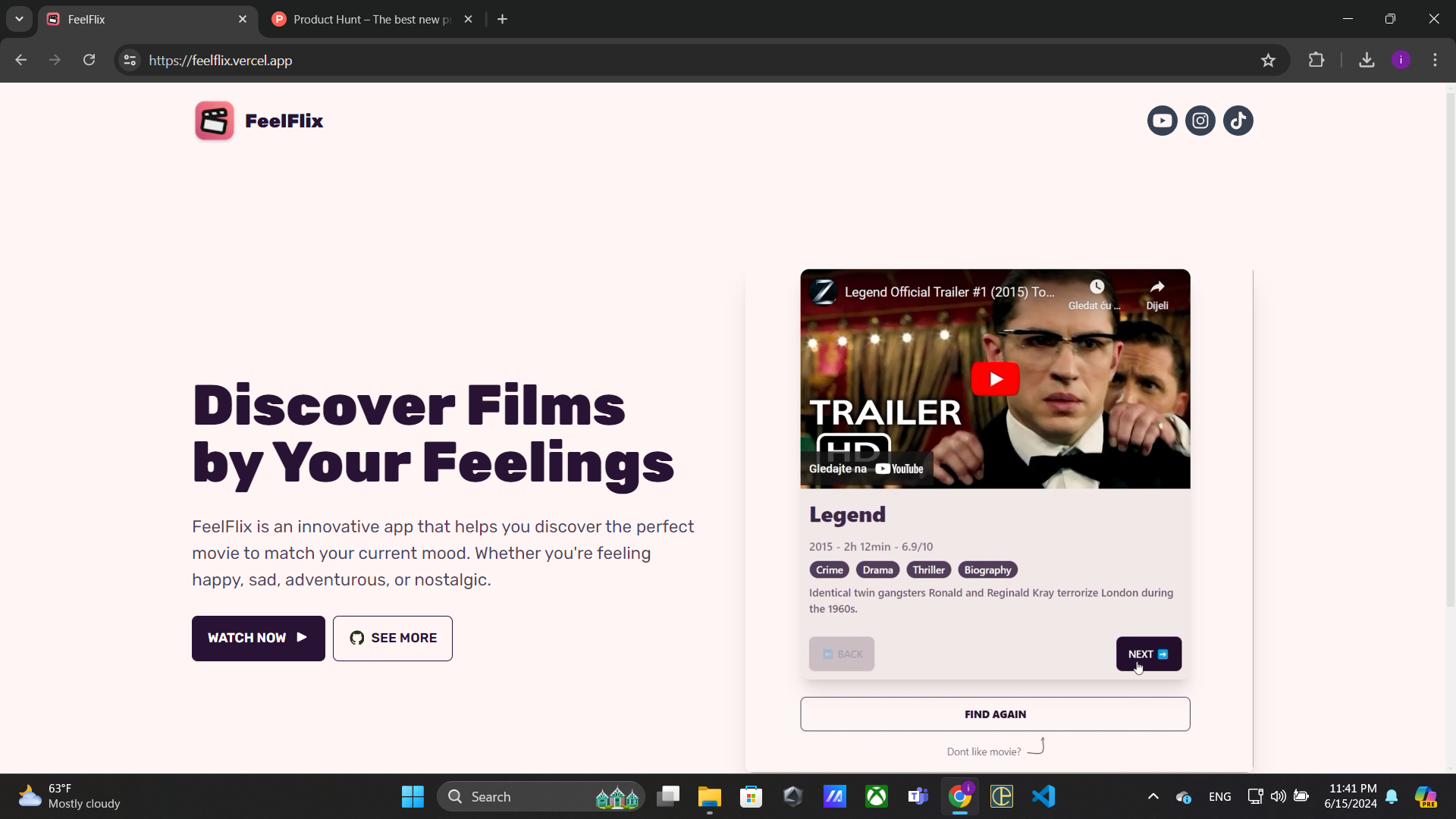The image size is (1456, 819).
Task: Click the Drama genre tag
Action: tap(877, 570)
